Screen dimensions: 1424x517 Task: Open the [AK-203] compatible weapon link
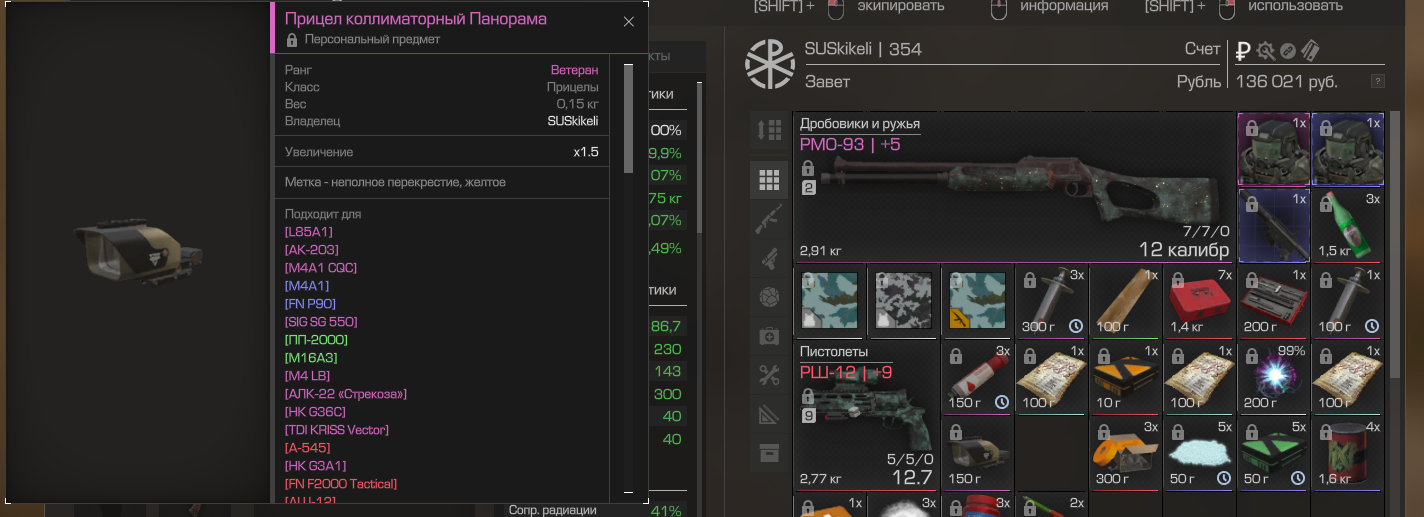point(312,250)
